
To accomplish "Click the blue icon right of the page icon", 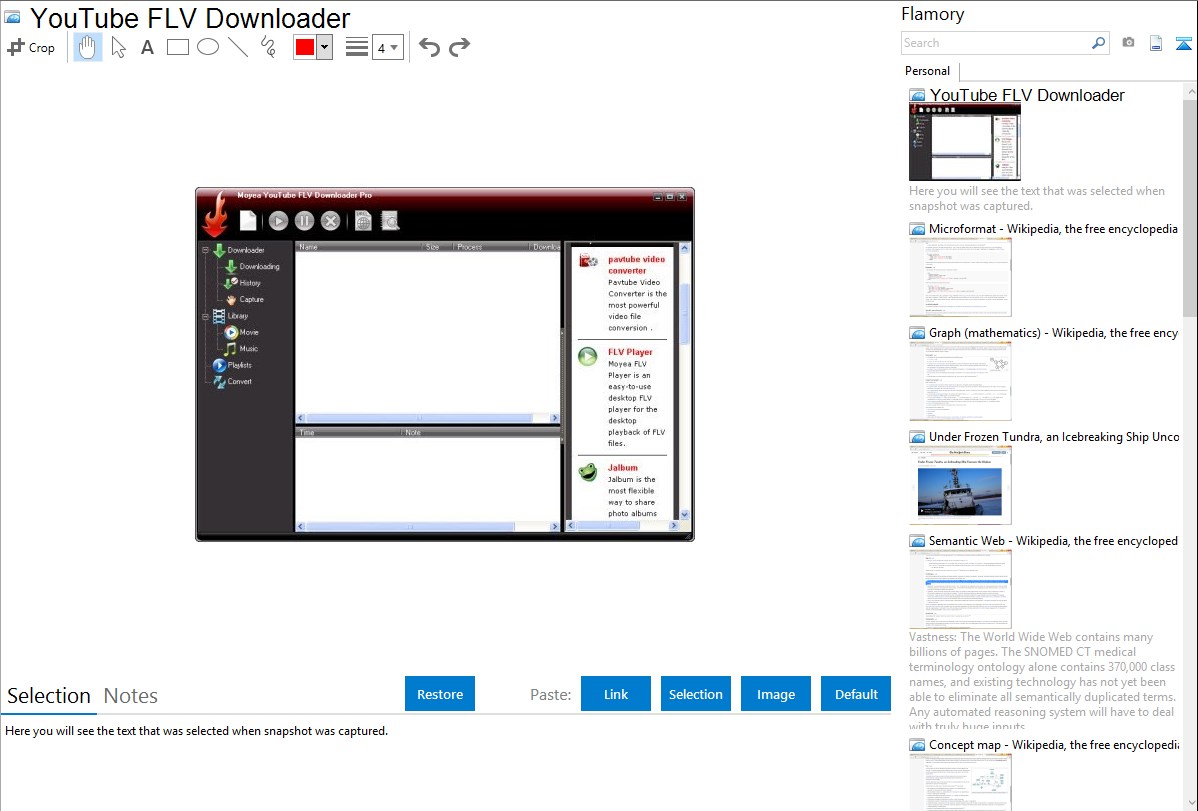I will [x=1183, y=43].
